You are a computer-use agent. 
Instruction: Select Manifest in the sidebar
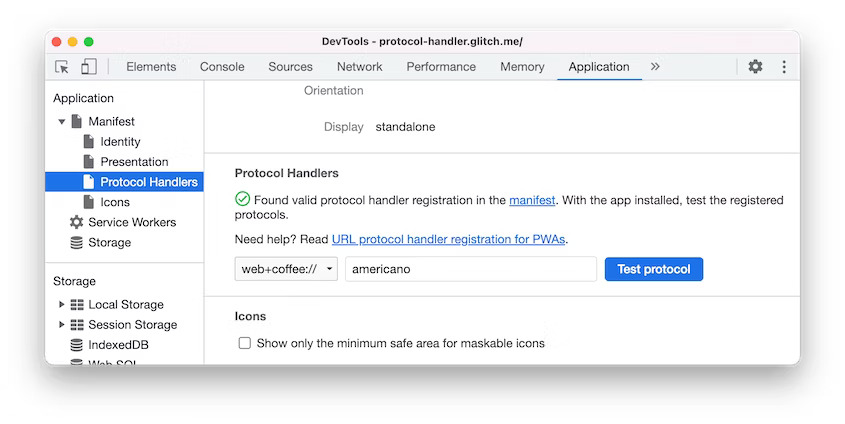(x=112, y=121)
